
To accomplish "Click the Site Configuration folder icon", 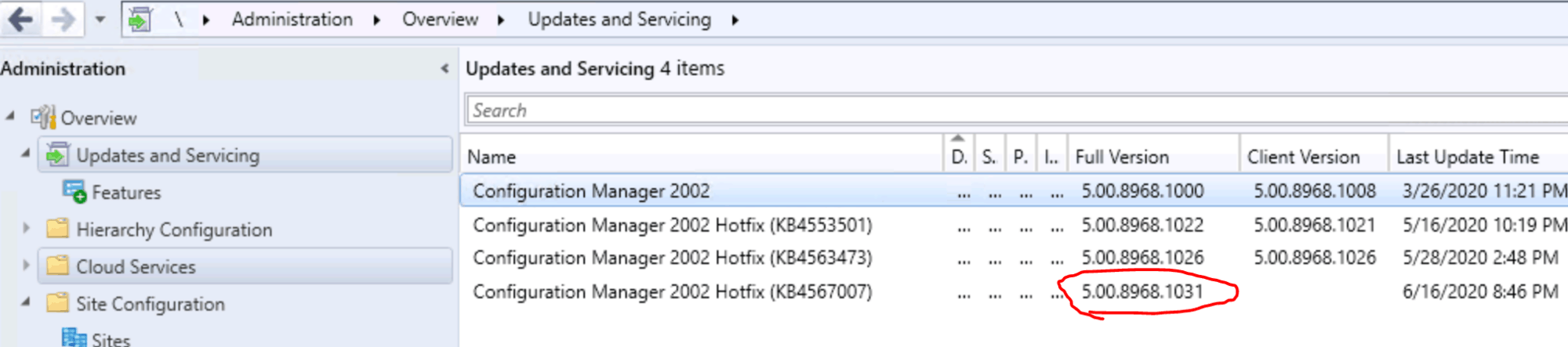I will [57, 303].
